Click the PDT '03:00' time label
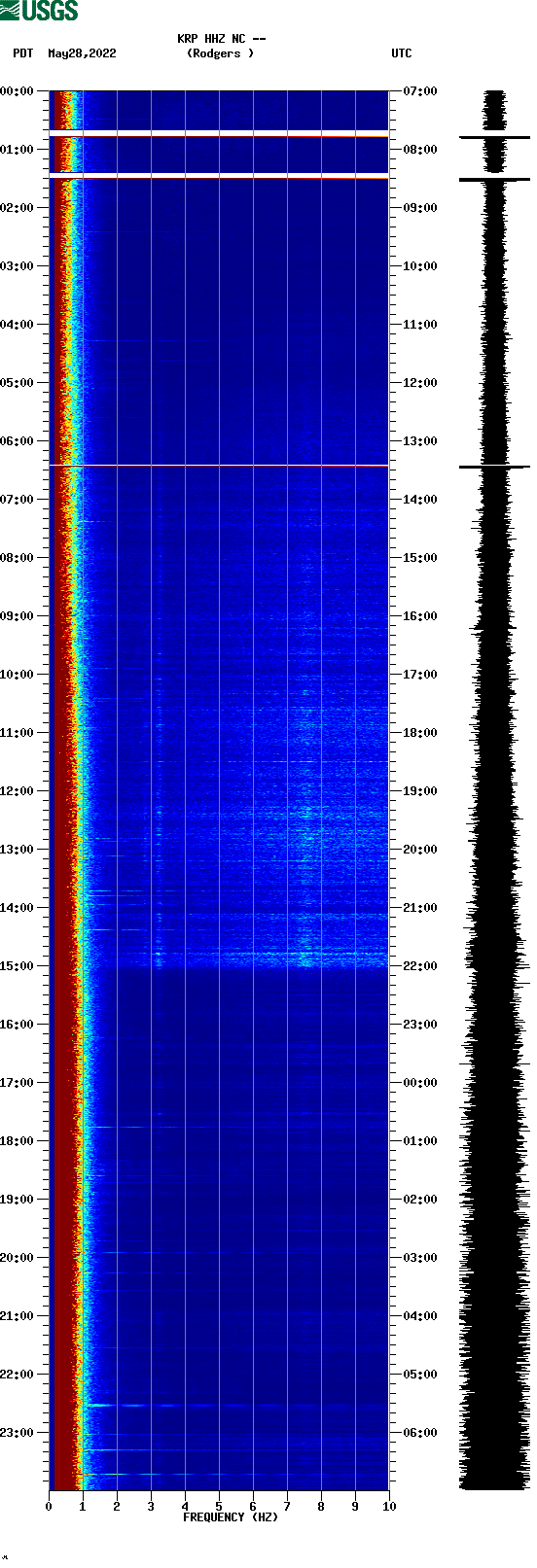The image size is (537, 1568). coord(18,266)
